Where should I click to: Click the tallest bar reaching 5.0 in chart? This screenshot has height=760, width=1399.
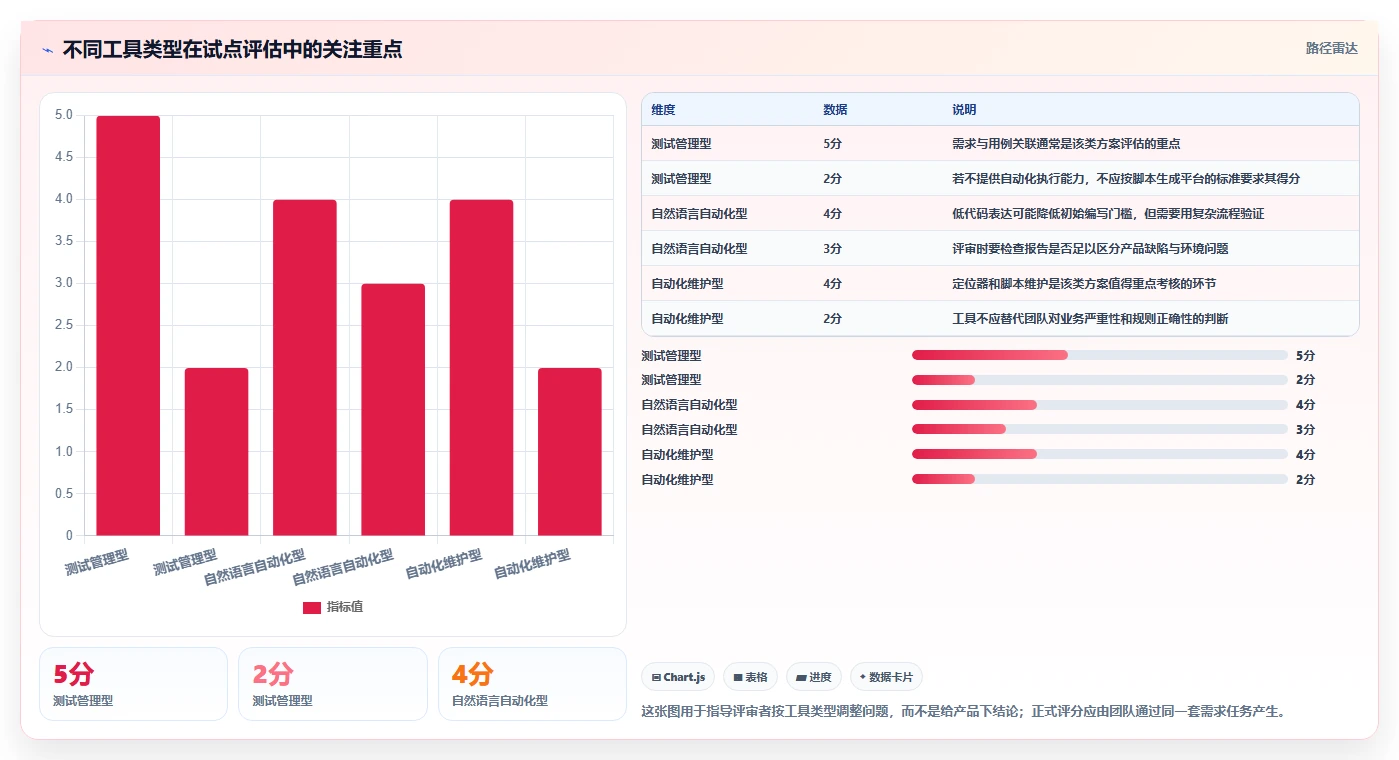click(x=128, y=325)
